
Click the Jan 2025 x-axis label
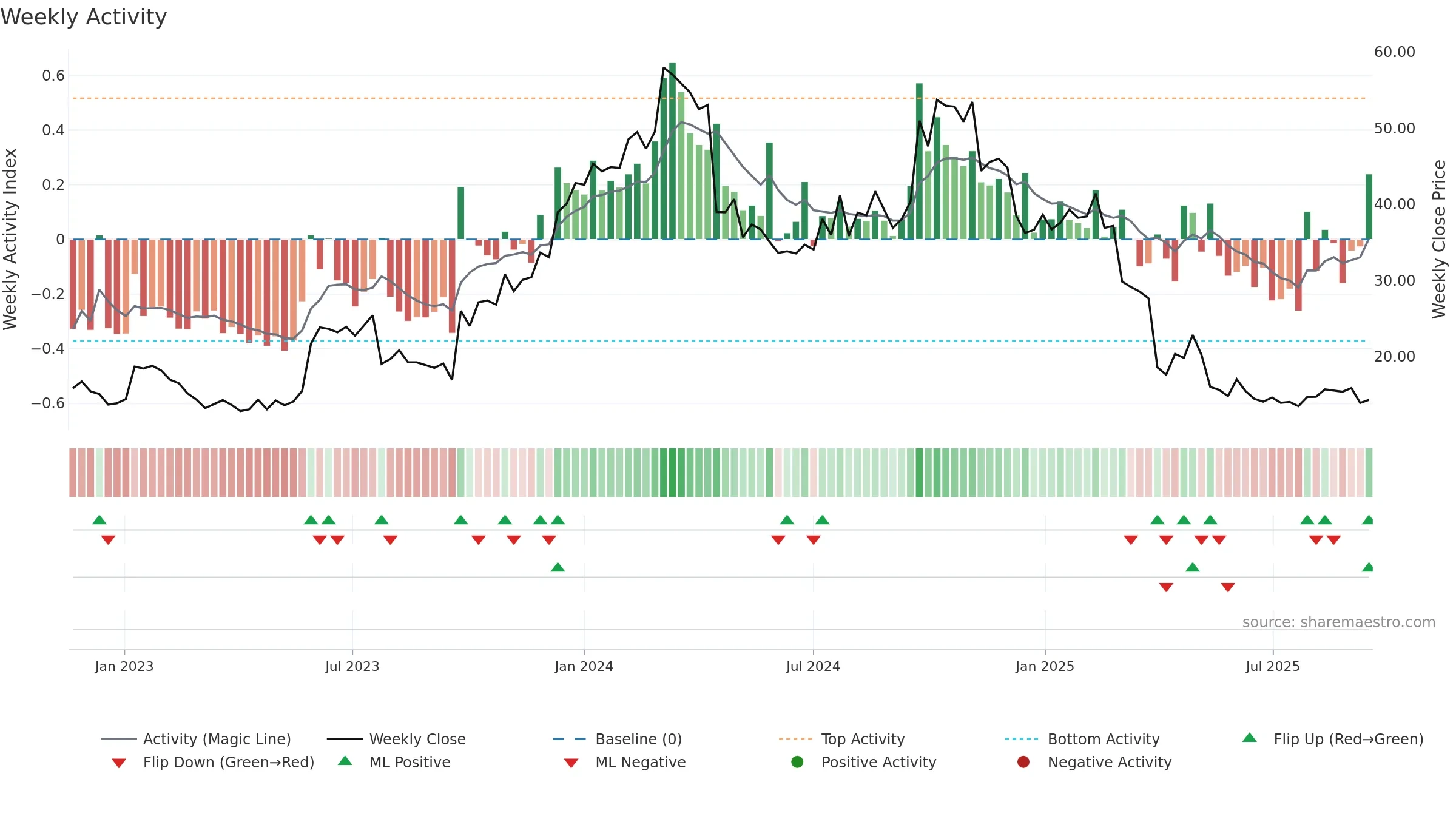pos(1045,666)
